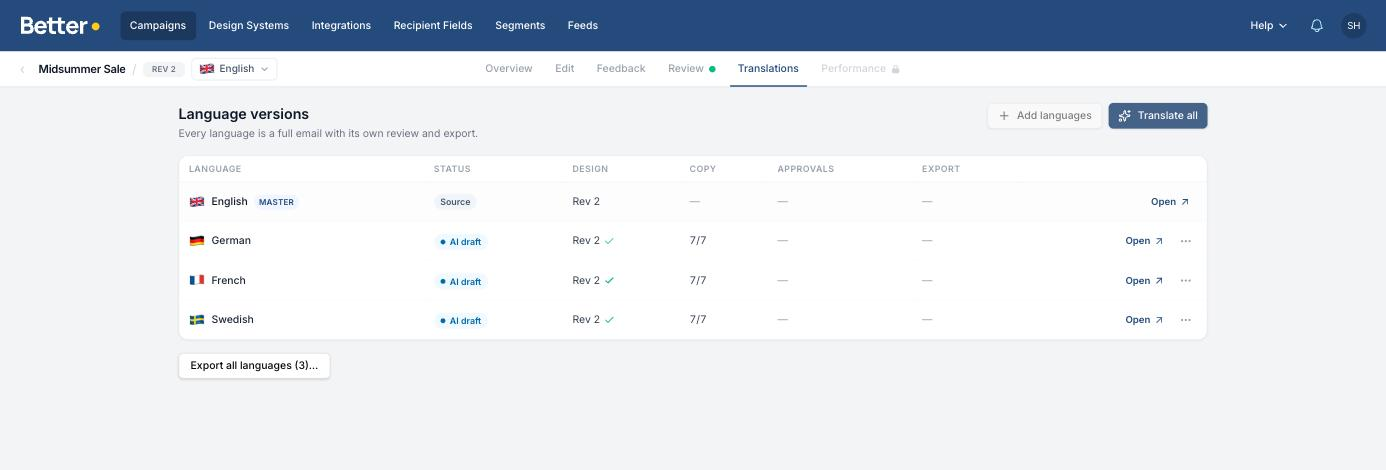
Task: Click Rev 2 in the English row
Action: (586, 202)
